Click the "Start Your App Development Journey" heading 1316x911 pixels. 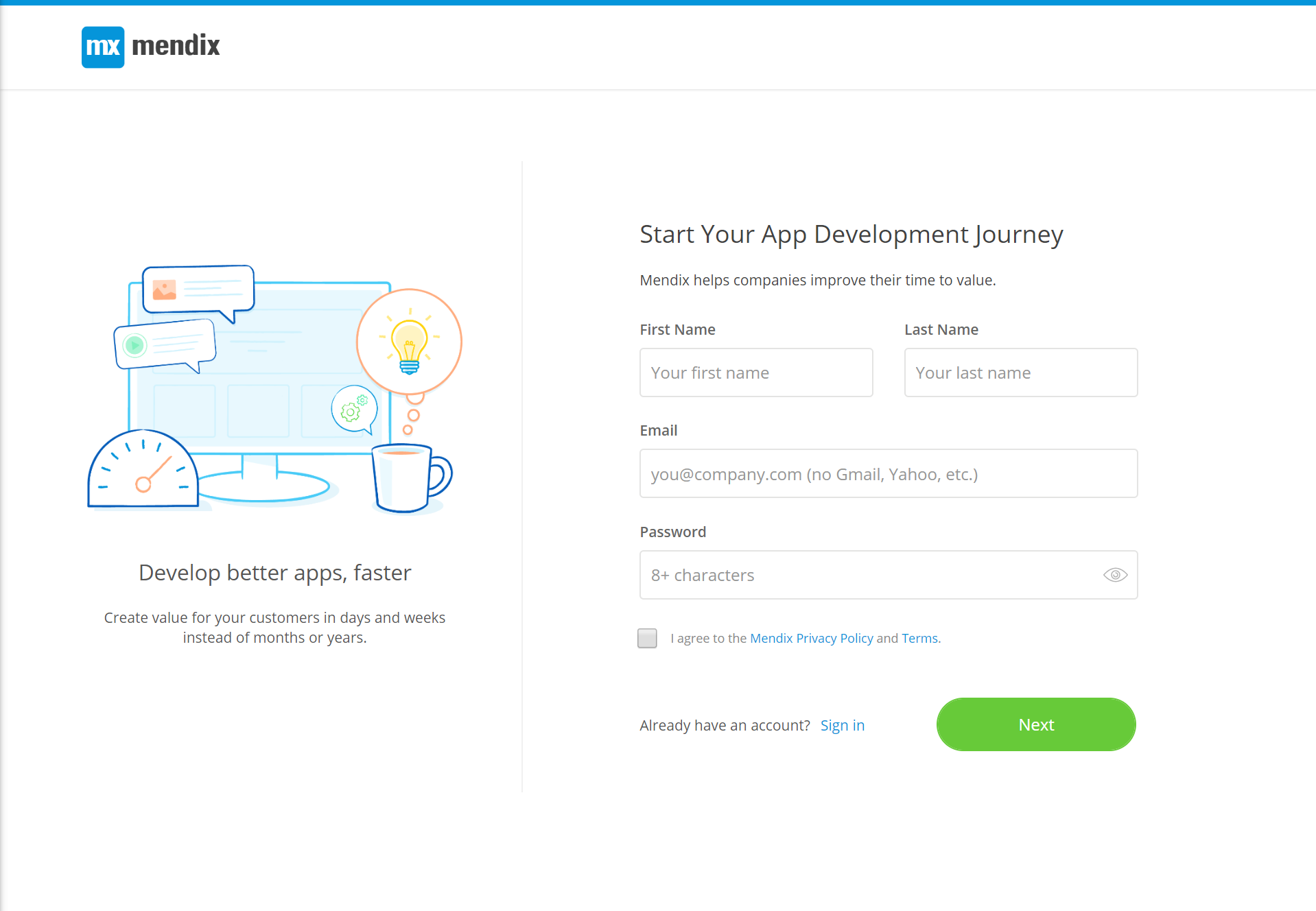851,235
